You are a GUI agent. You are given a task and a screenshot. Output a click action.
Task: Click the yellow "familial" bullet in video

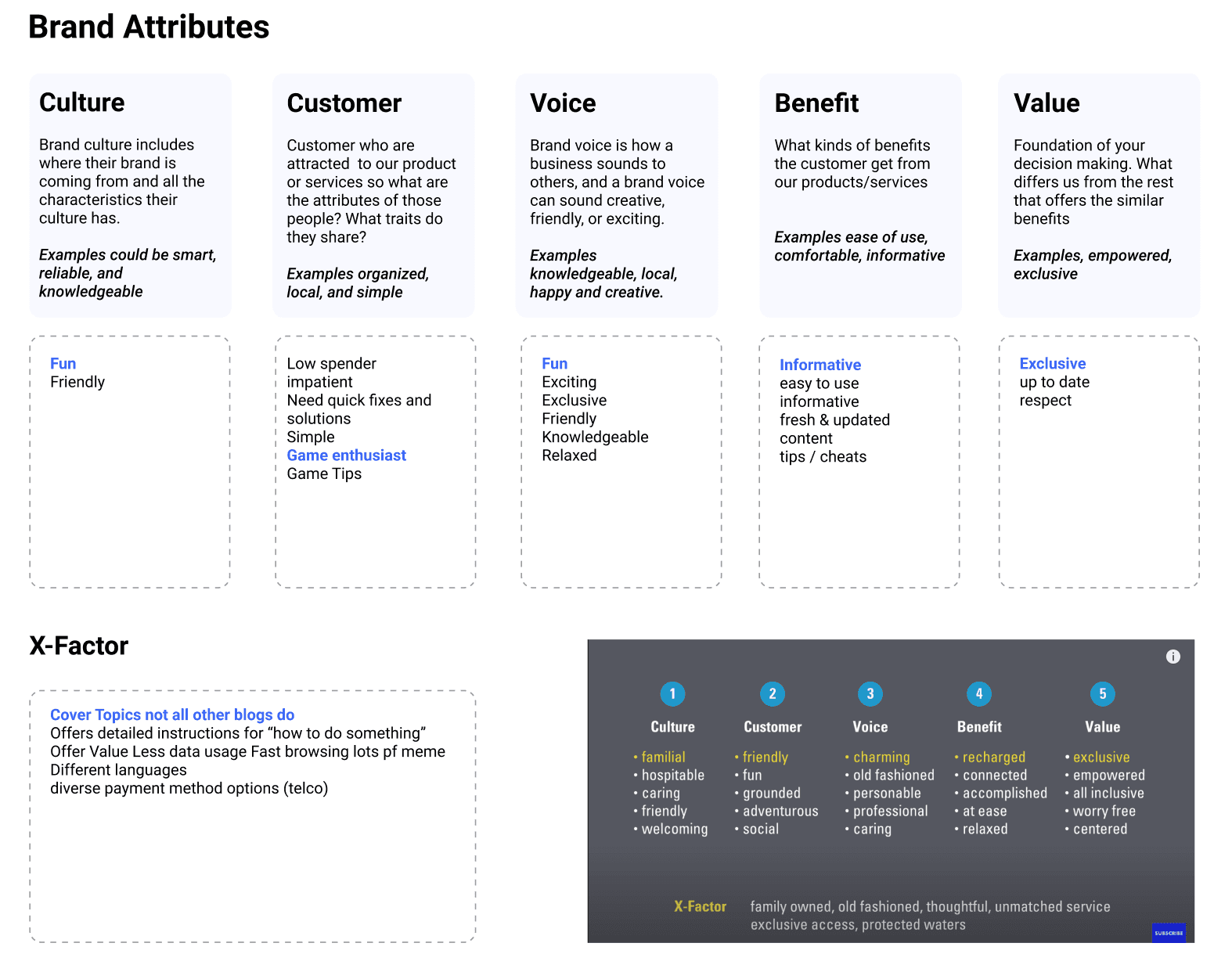tap(663, 757)
